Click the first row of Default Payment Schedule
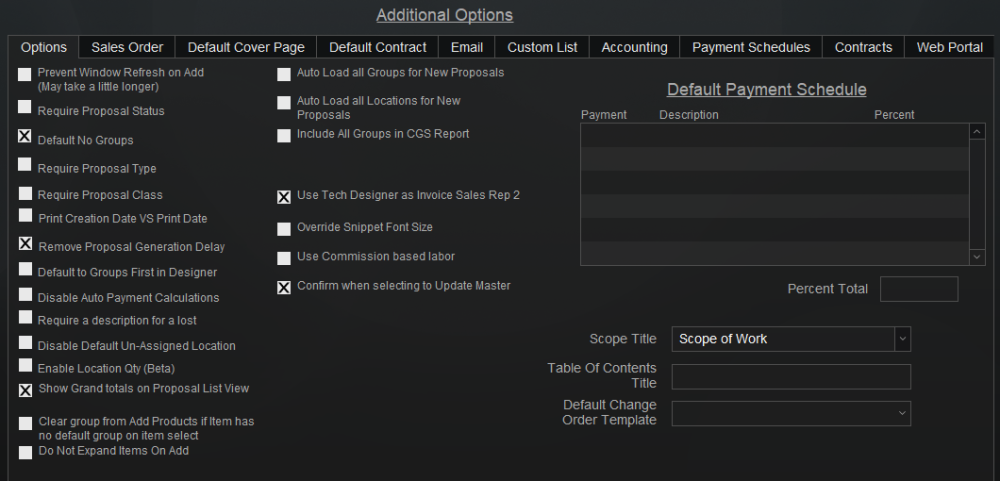Viewport: 1000px width, 481px height. click(x=775, y=135)
